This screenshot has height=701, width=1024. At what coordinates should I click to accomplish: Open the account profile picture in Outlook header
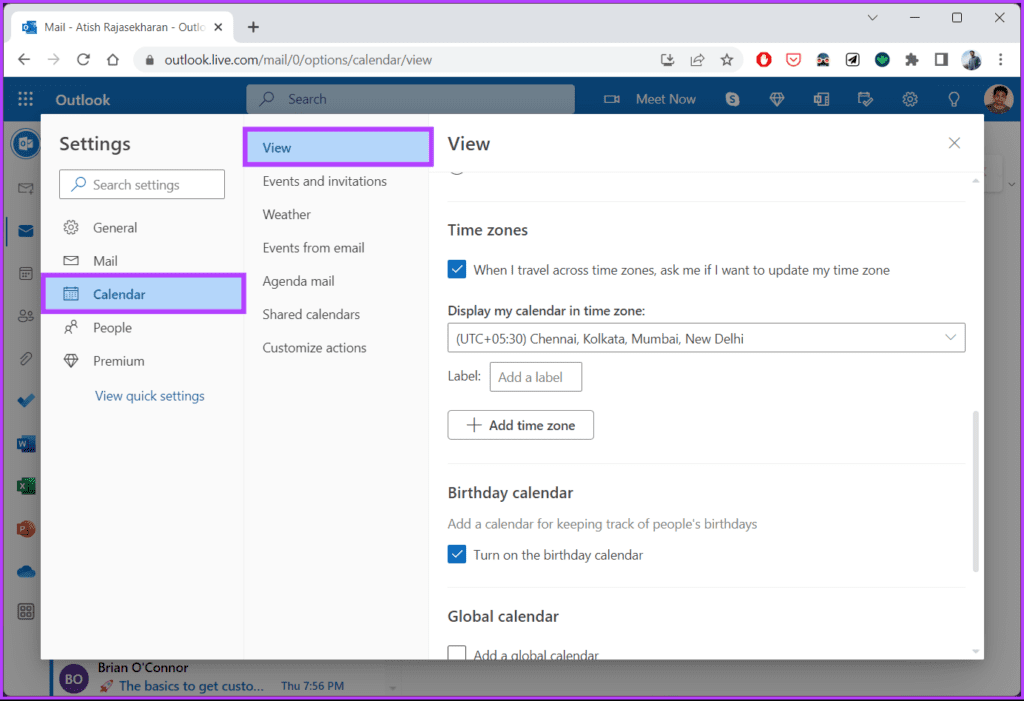998,99
